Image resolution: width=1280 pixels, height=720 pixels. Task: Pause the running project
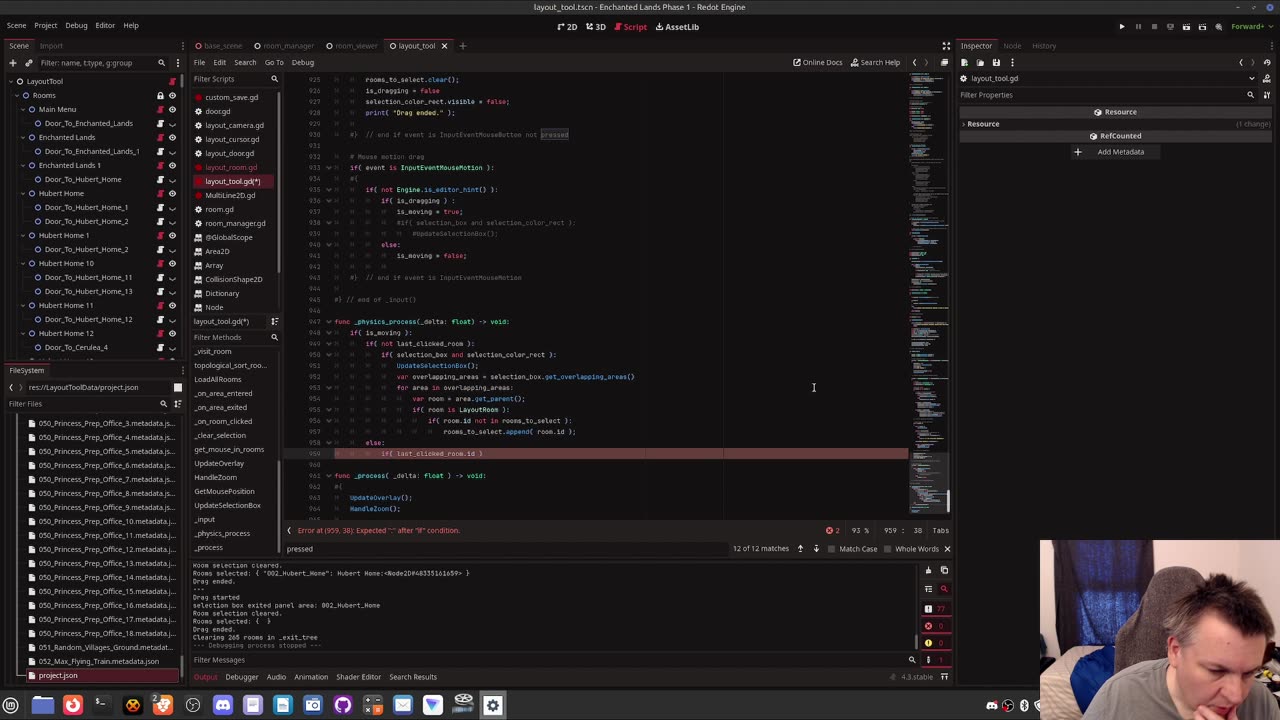[x=1138, y=27]
